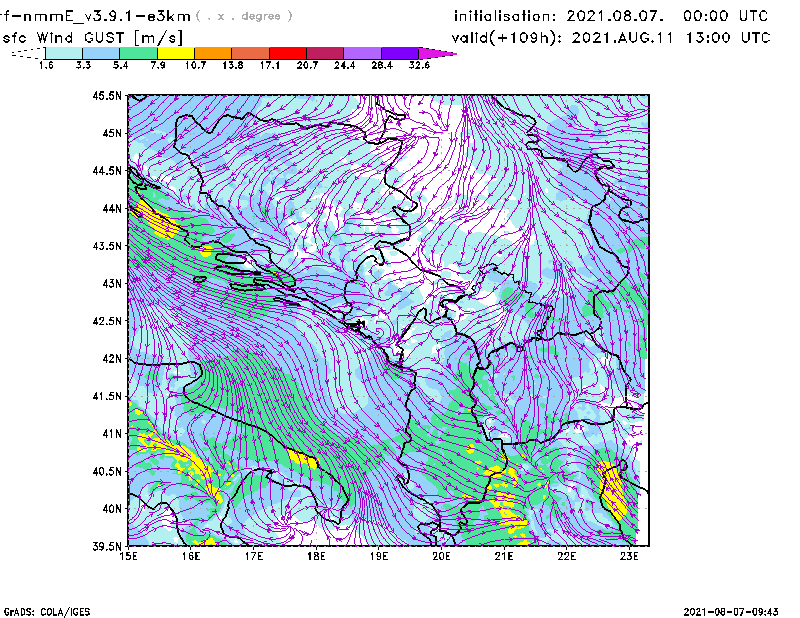Screen dimensions: 800x618
Task: Click the 'valid(+109h): 2021.AUG.11' text
Action: 562,38
